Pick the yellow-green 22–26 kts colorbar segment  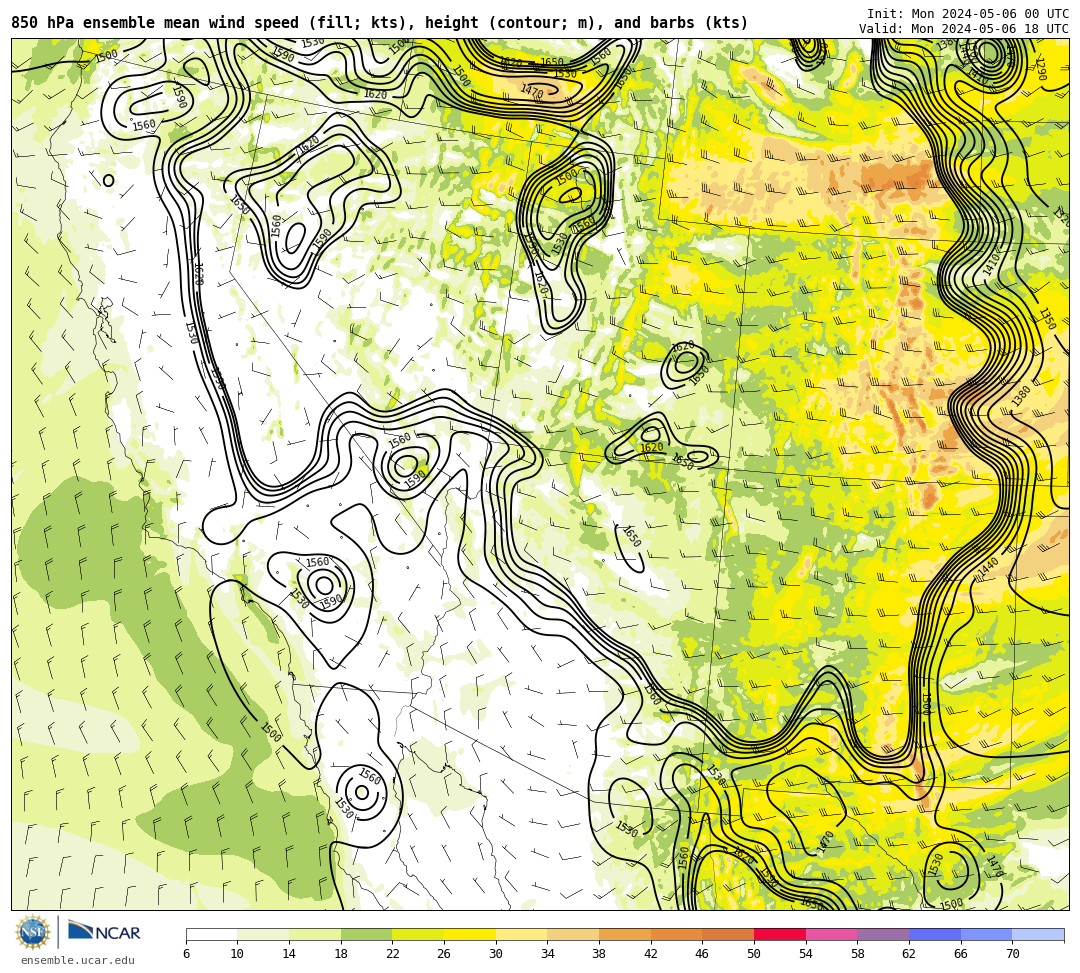(418, 934)
